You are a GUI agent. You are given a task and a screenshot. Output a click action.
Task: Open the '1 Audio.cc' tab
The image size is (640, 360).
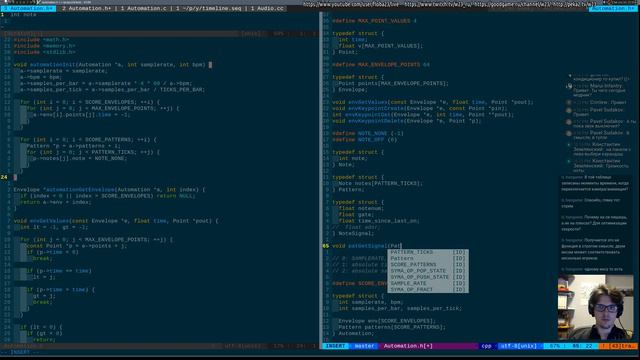point(267,8)
